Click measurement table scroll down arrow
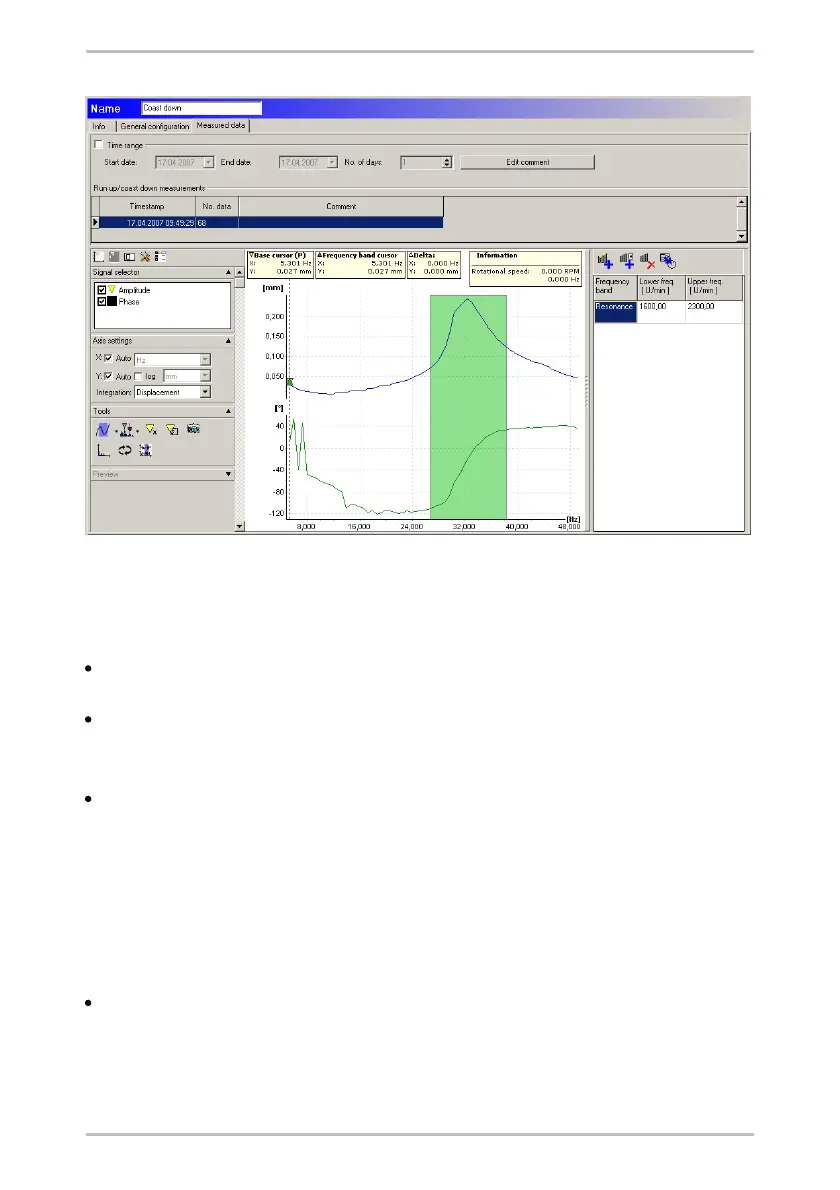The width and height of the screenshot is (840, 1190). pos(741,237)
